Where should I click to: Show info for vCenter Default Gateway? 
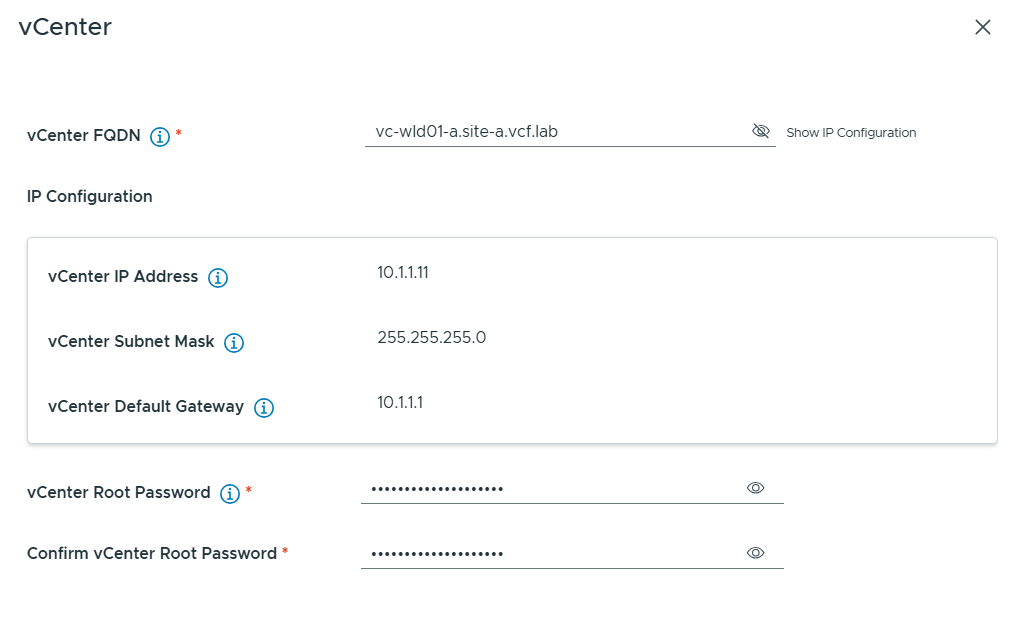click(x=264, y=408)
